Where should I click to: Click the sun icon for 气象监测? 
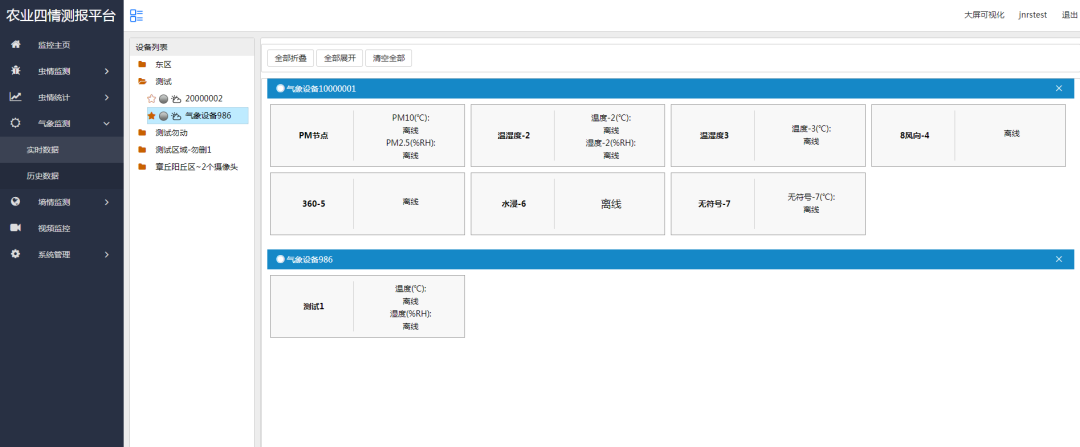click(15, 123)
